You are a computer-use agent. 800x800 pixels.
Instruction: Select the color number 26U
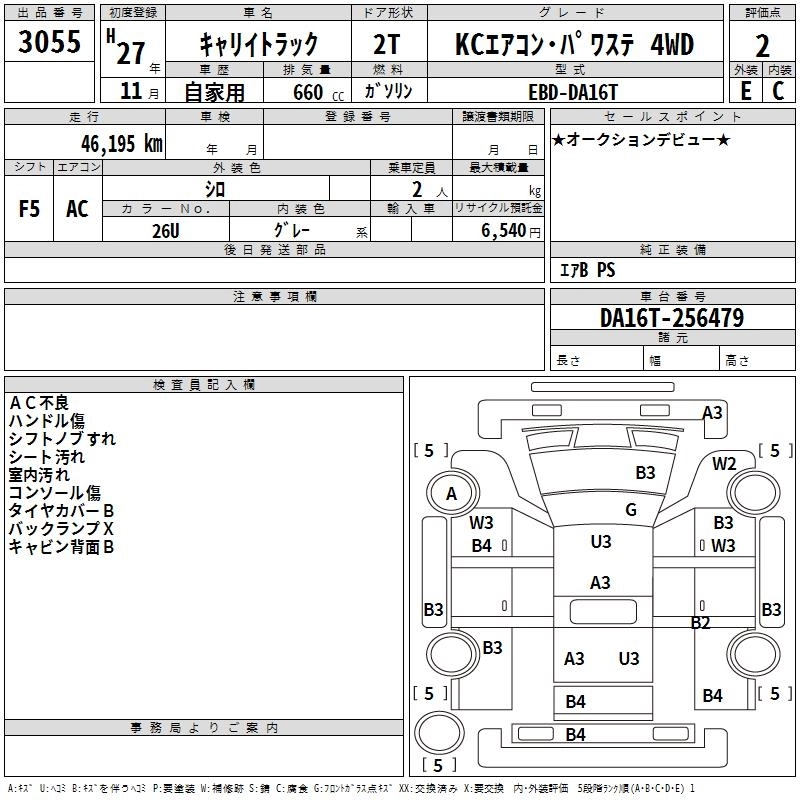click(x=166, y=229)
